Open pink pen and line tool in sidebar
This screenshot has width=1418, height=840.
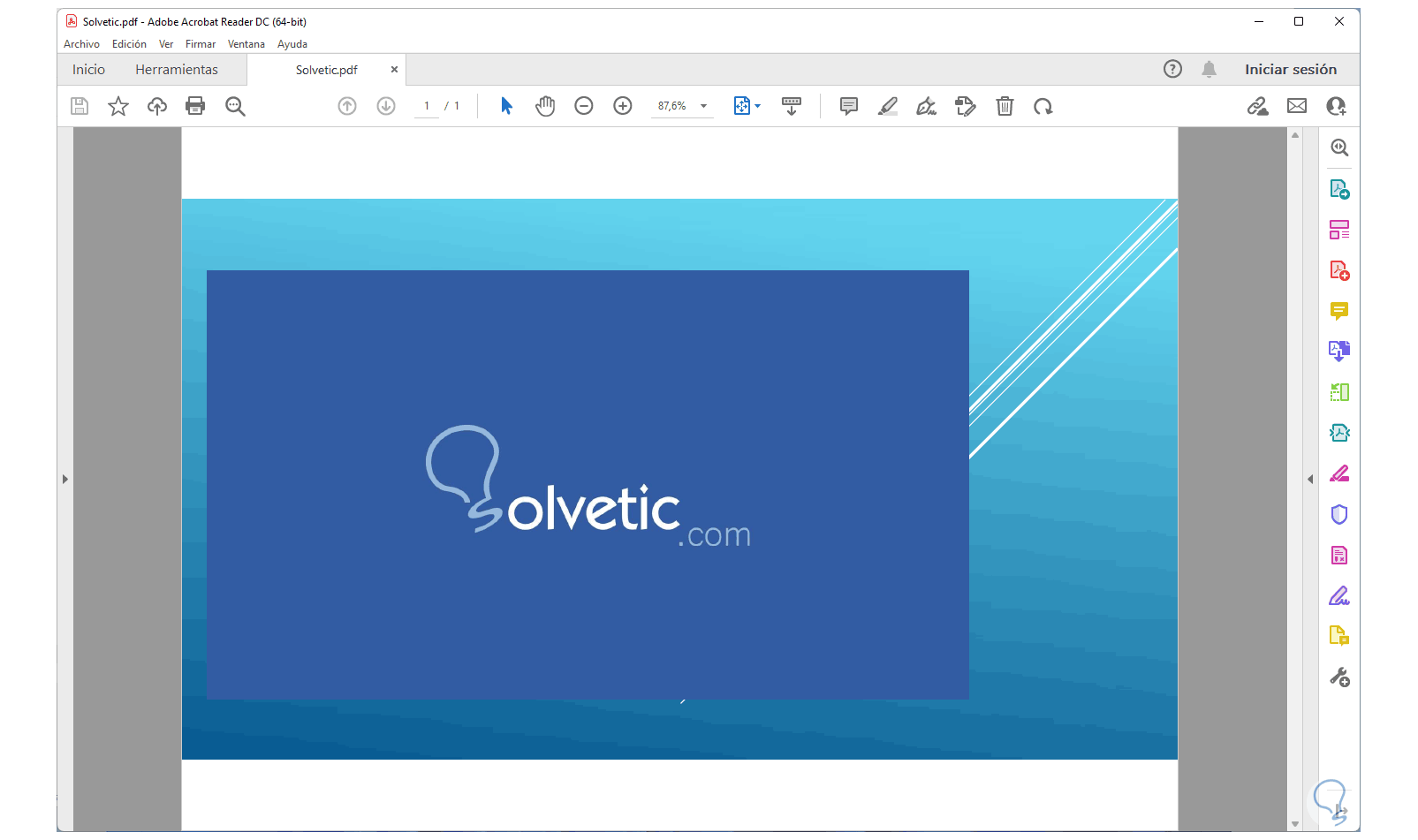pos(1339,473)
